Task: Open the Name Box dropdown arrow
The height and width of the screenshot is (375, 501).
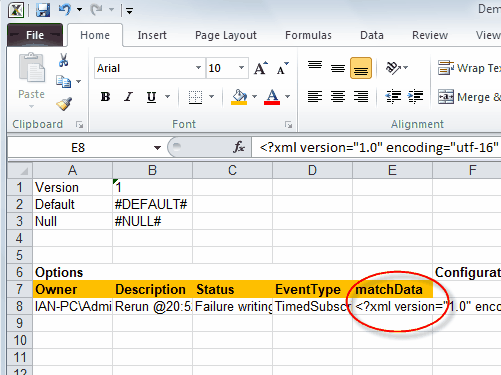Action: (x=157, y=147)
